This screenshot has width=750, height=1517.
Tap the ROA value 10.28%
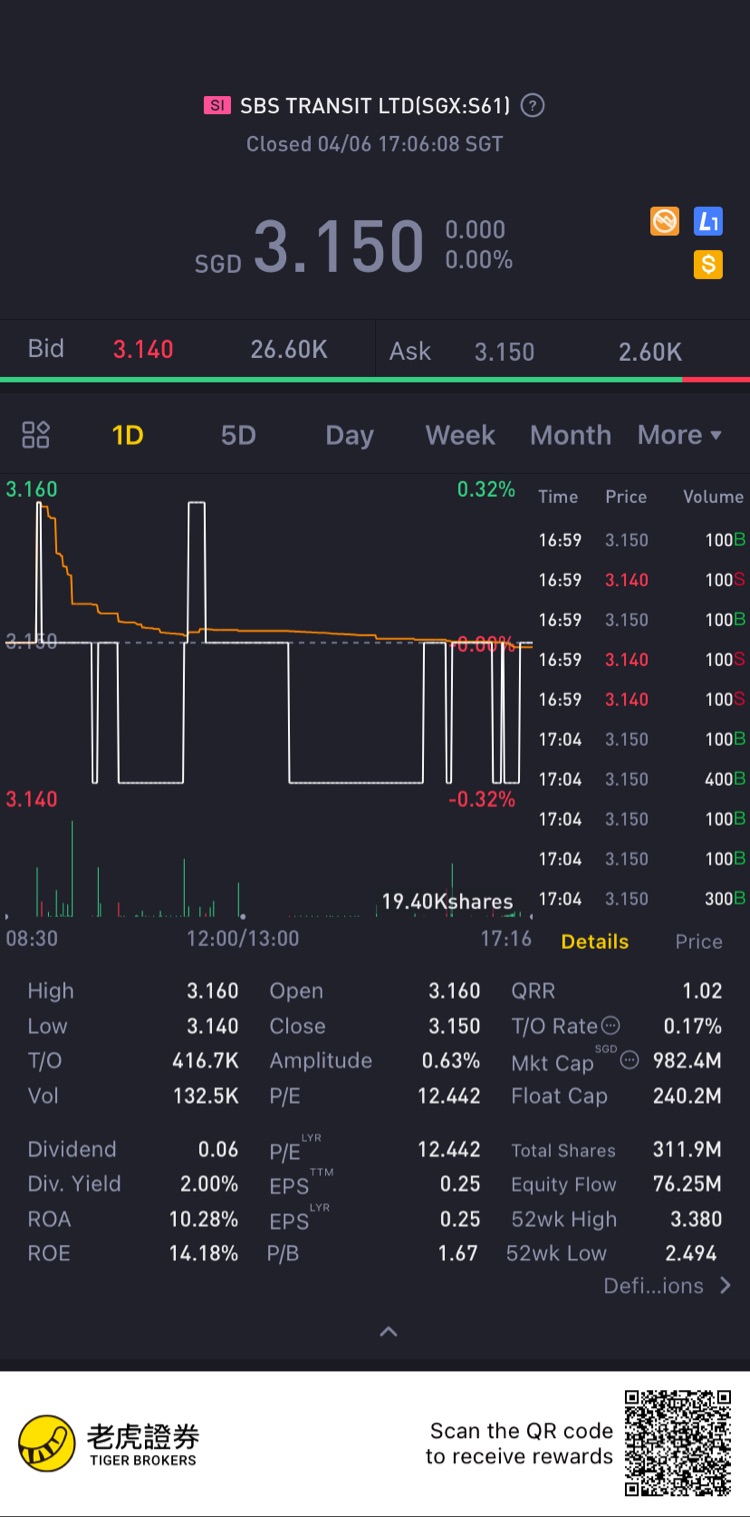point(204,1219)
